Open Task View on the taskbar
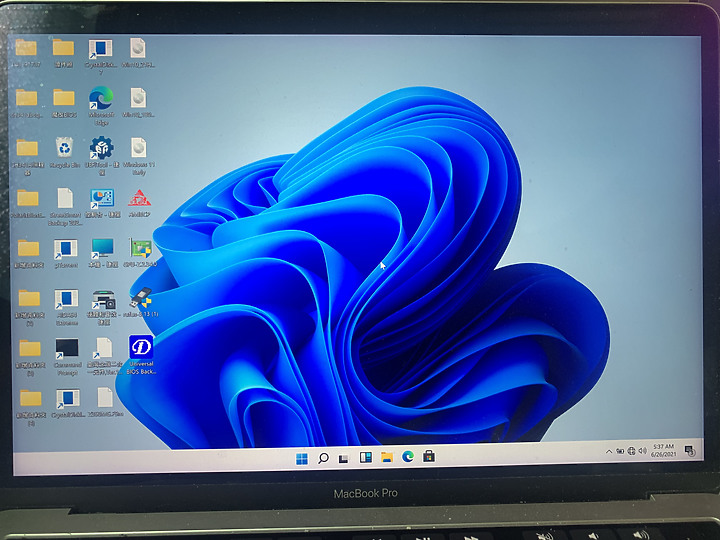Viewport: 720px width, 540px height. pyautogui.click(x=343, y=458)
